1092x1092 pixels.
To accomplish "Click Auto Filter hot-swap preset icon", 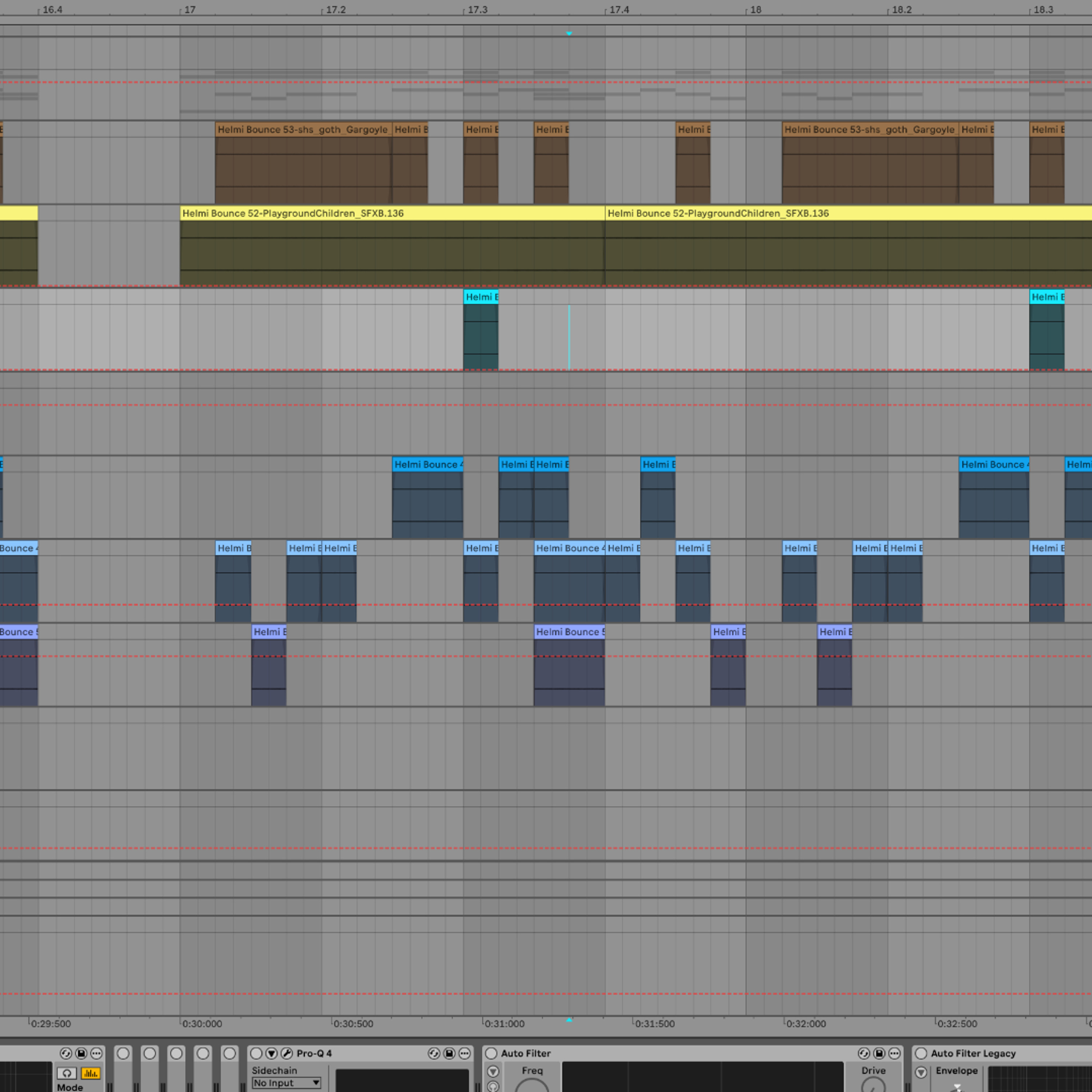I will tap(864, 1053).
